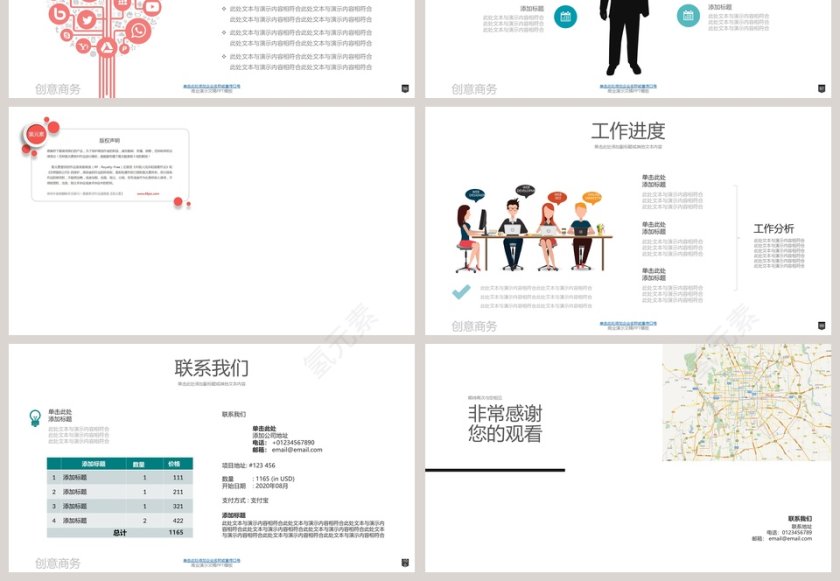Image resolution: width=840 pixels, height=581 pixels.
Task: Click the YouTube icon on the icon tree
Action: [x=151, y=7]
